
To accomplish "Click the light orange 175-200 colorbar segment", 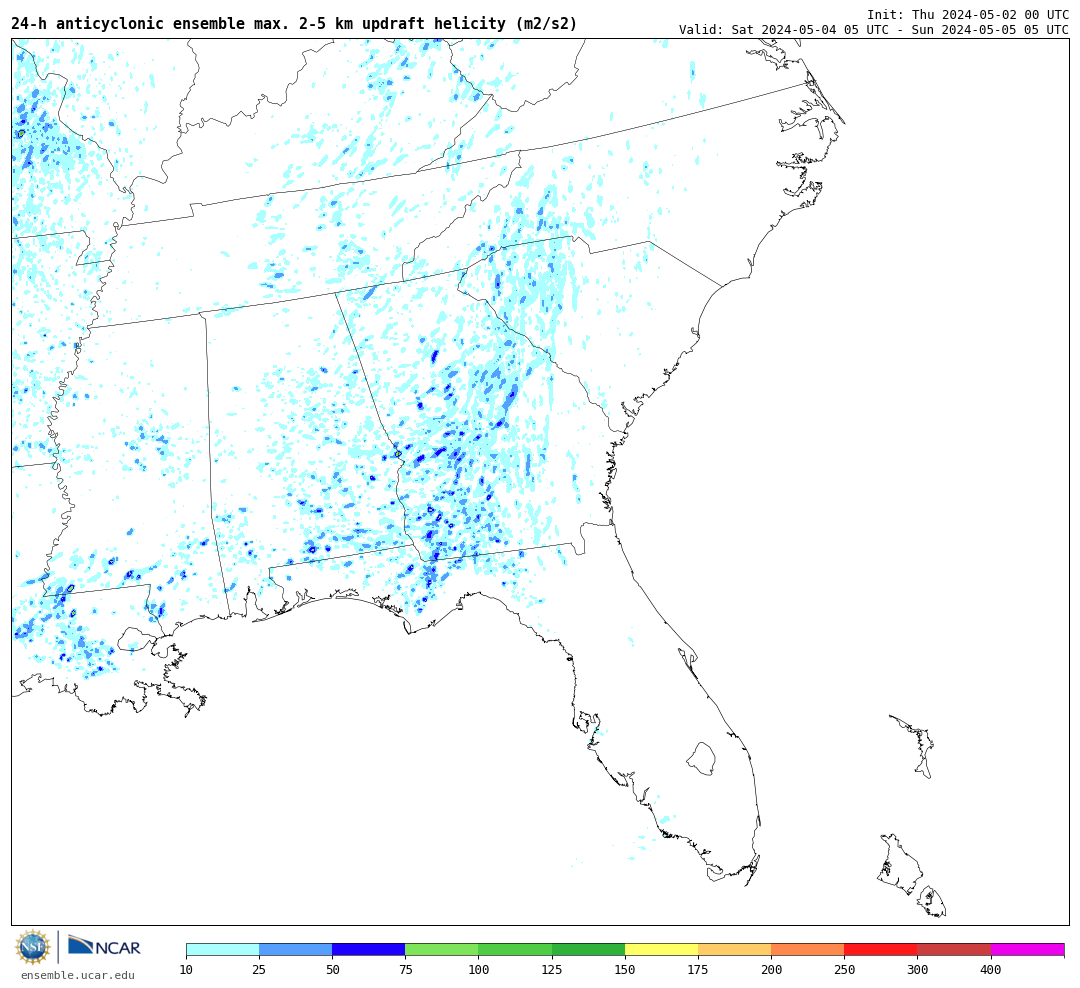I will coord(734,949).
